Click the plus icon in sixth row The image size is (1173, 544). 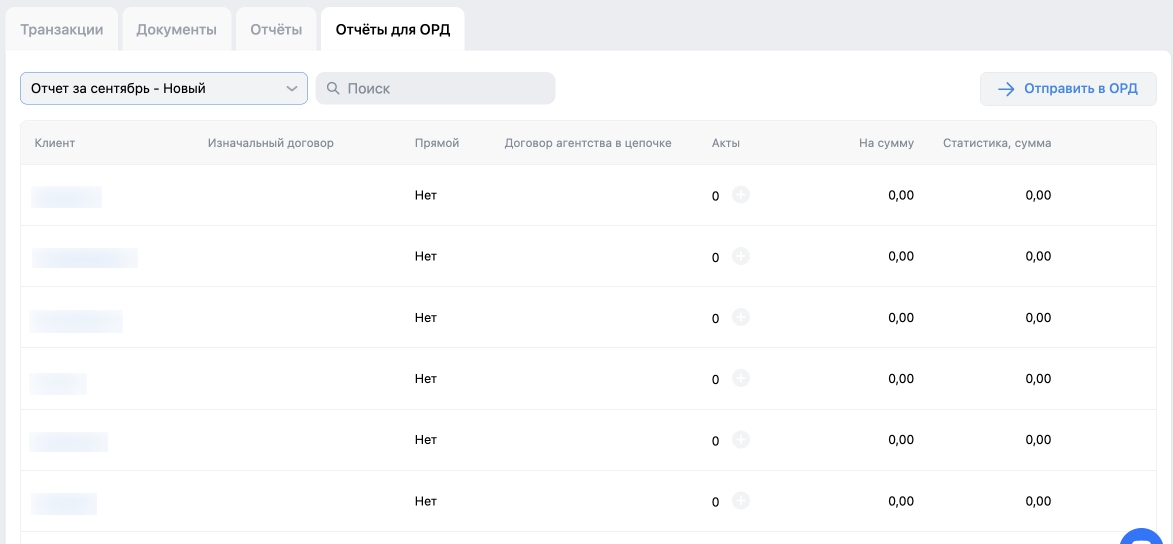741,500
